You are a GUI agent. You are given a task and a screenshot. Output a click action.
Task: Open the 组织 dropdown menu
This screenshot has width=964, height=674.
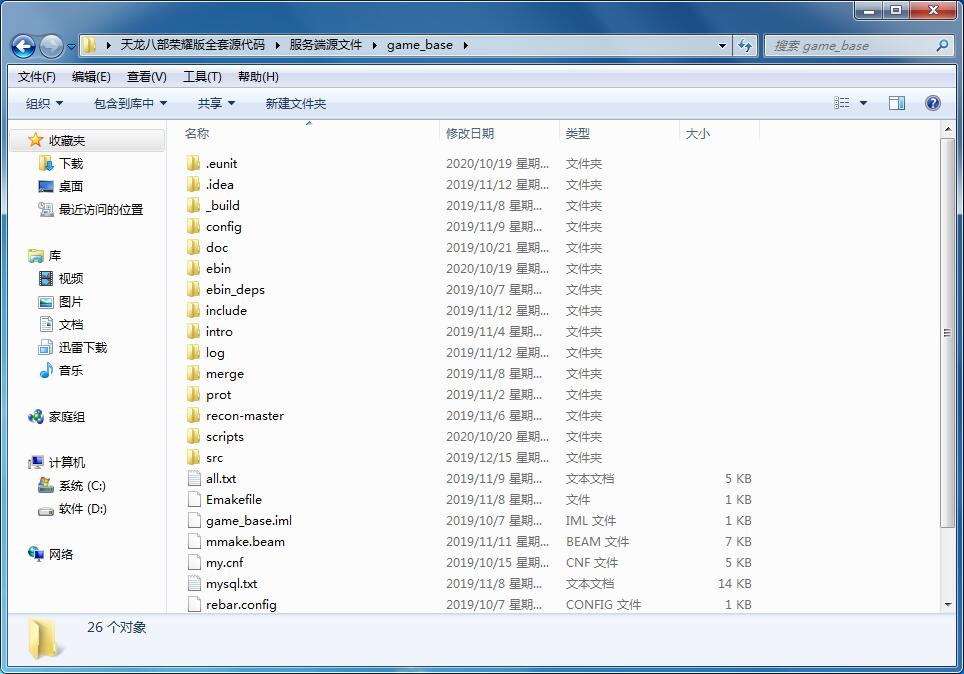[x=42, y=102]
